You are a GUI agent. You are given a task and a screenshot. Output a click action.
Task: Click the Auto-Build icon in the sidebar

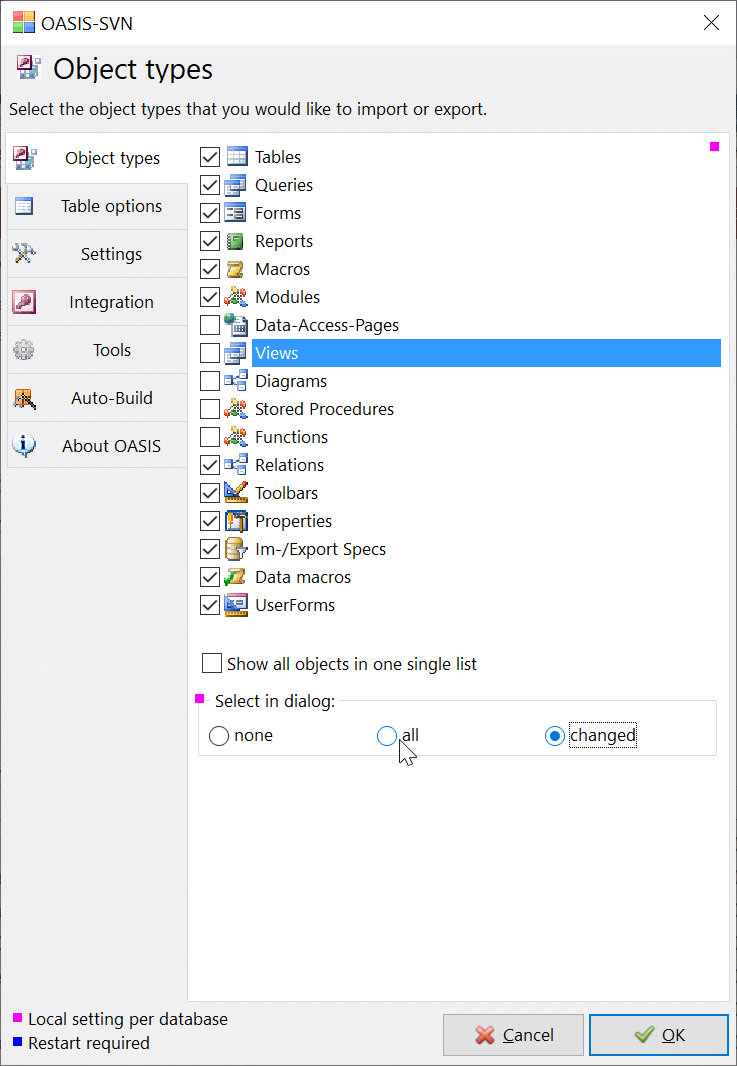(24, 398)
